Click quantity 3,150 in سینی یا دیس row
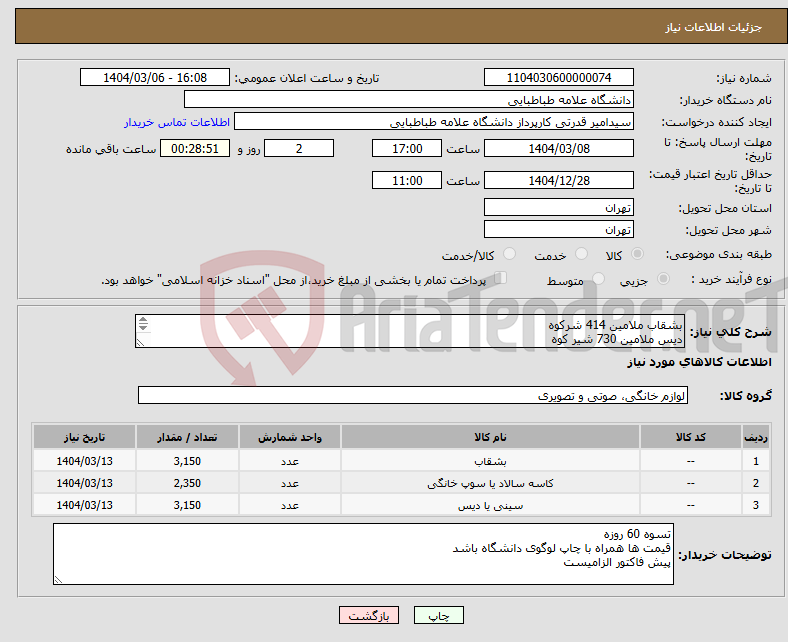The height and width of the screenshot is (642, 788). tap(187, 505)
